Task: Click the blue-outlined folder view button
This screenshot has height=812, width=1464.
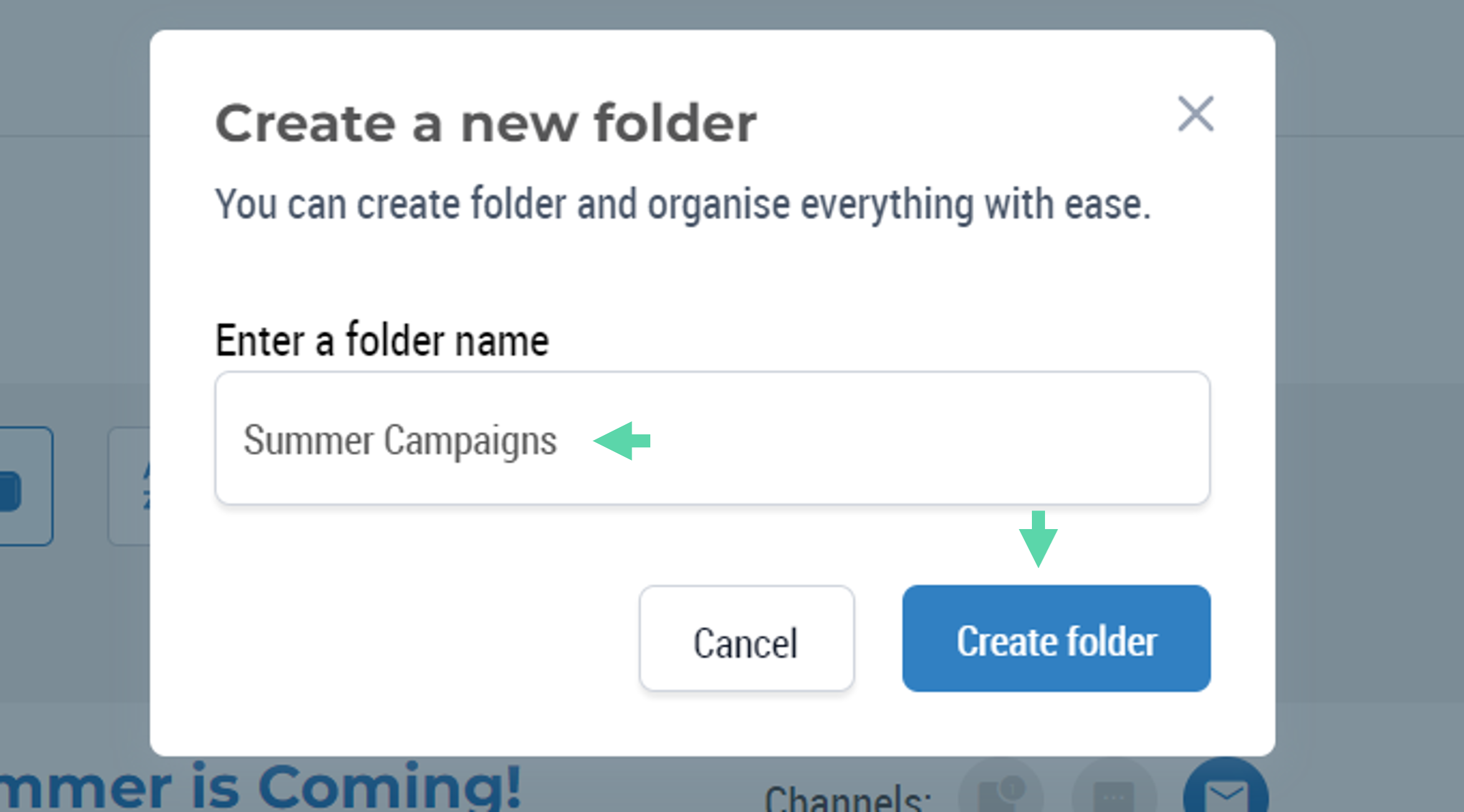Action: point(26,486)
